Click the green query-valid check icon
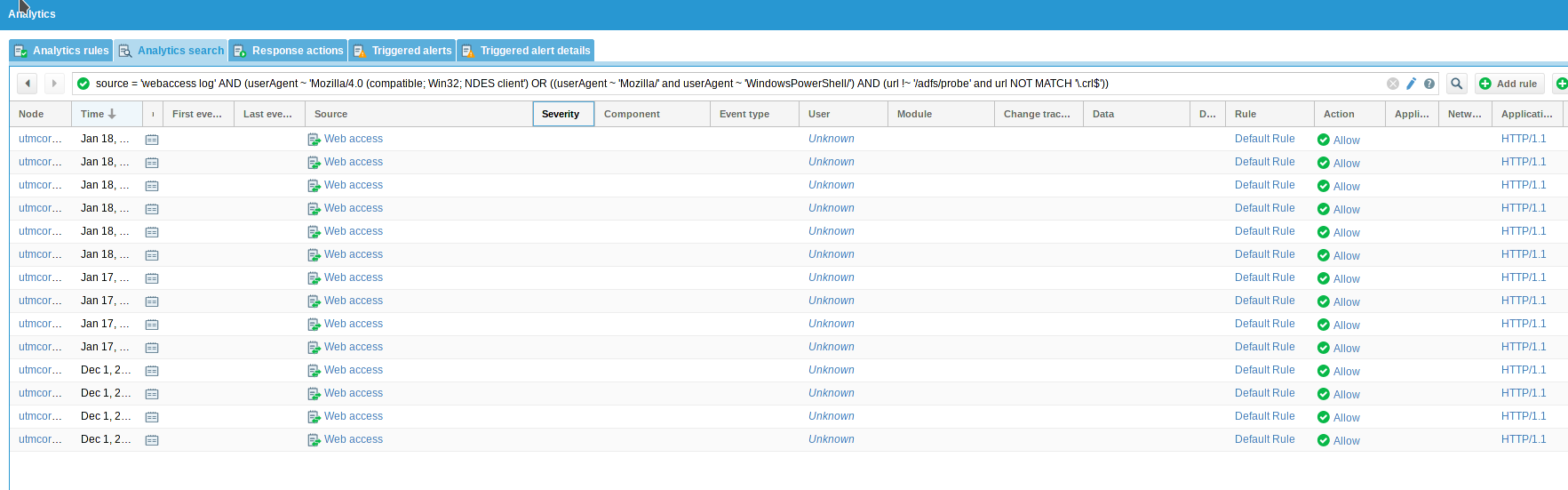This screenshot has width=1568, height=490. (84, 84)
